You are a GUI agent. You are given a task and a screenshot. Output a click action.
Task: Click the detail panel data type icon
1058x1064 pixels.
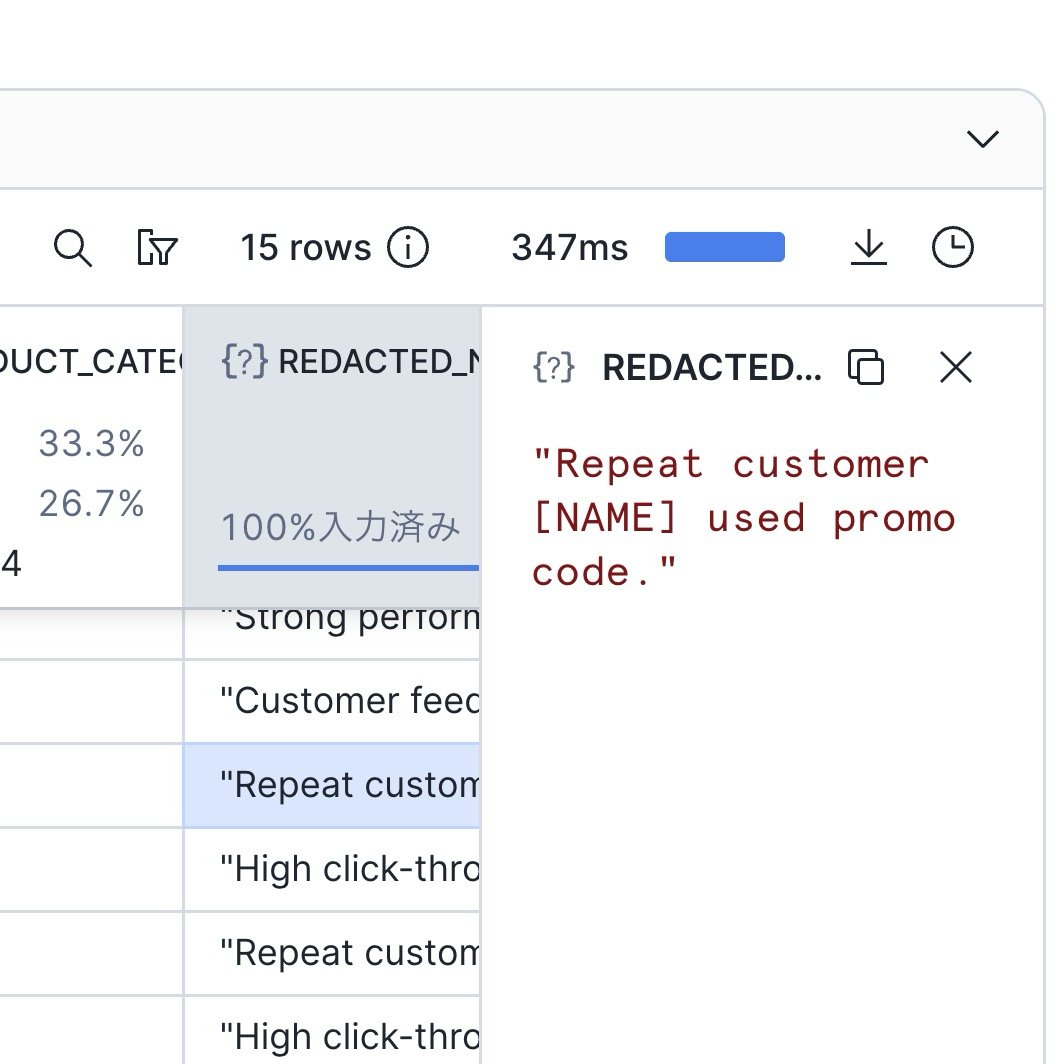(554, 367)
